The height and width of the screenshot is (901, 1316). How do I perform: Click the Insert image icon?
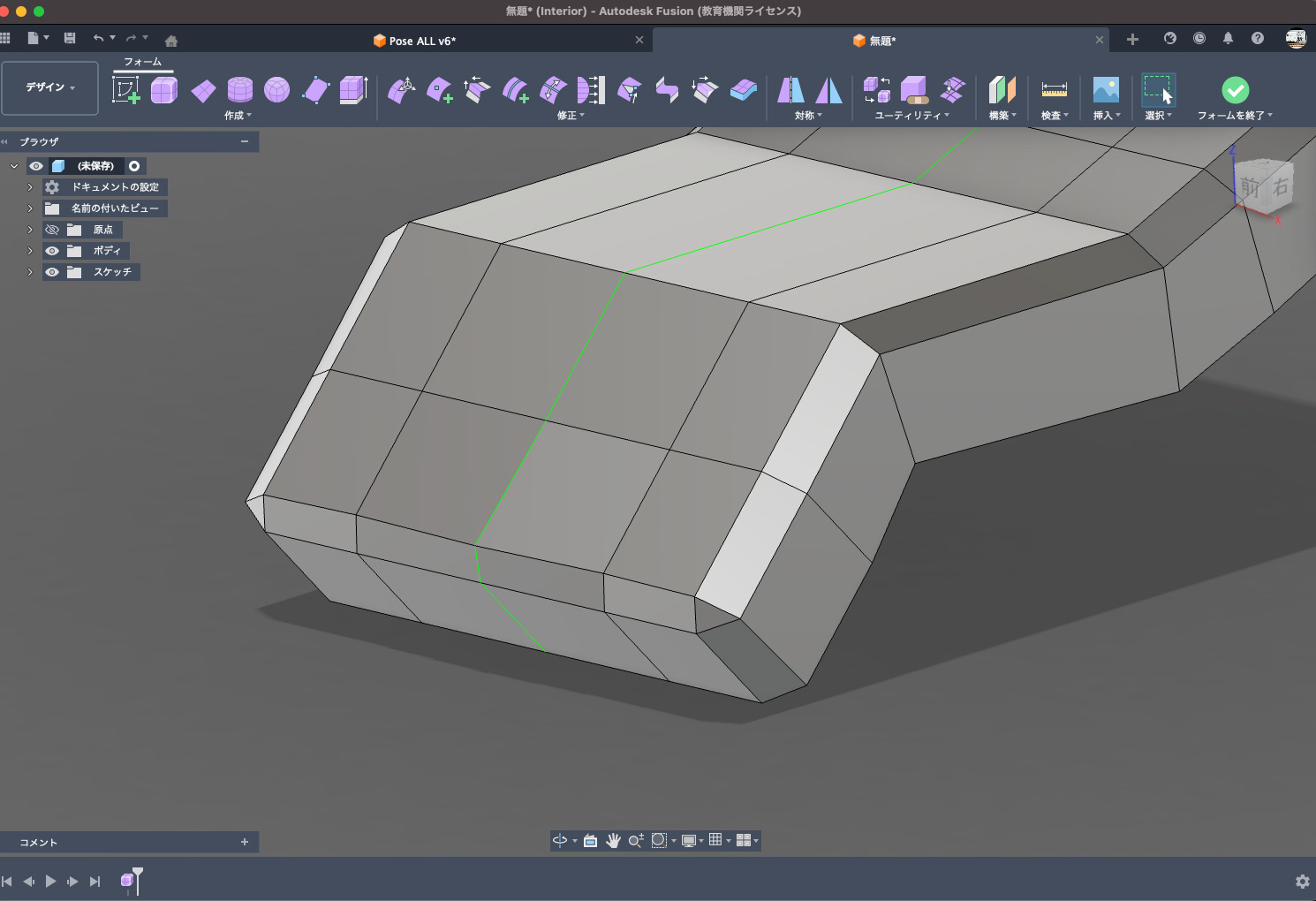(1106, 90)
